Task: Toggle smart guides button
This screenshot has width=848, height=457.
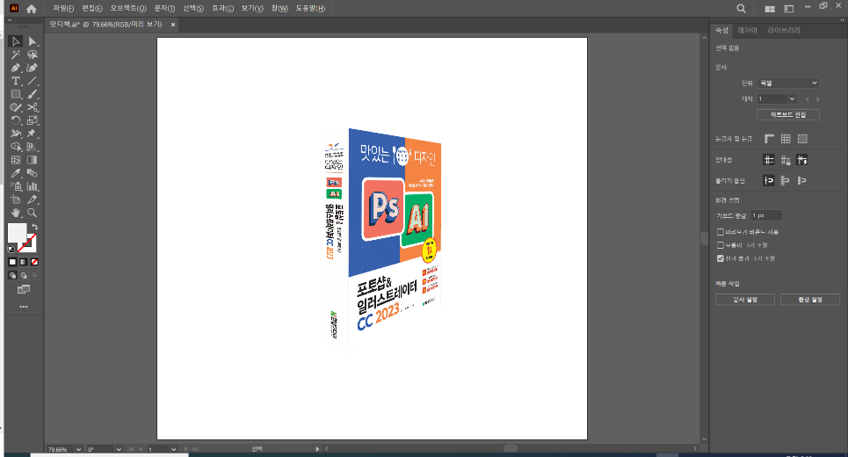Action: (x=802, y=160)
